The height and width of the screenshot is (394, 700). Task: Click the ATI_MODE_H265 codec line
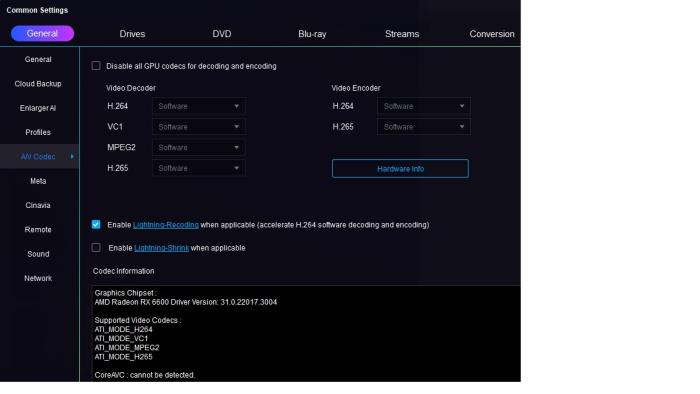coord(124,357)
